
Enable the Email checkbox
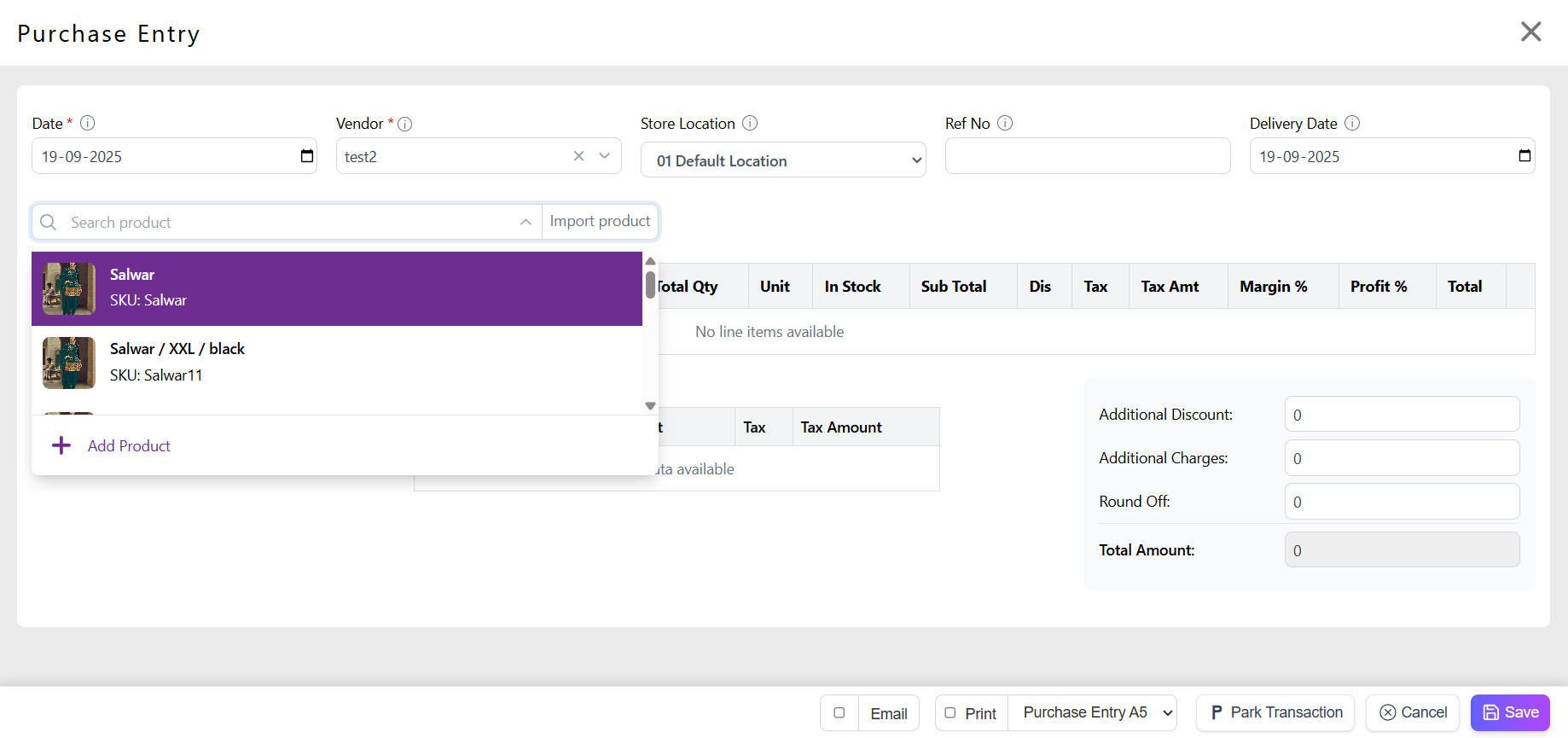839,713
